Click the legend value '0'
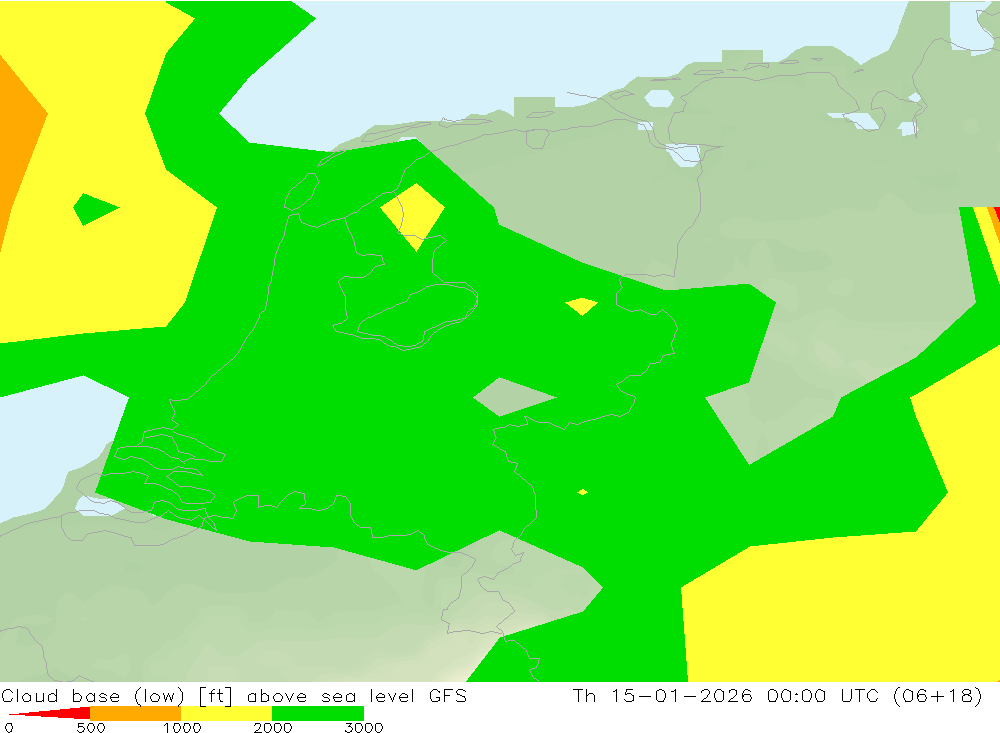The width and height of the screenshot is (1000, 733). [x=8, y=727]
